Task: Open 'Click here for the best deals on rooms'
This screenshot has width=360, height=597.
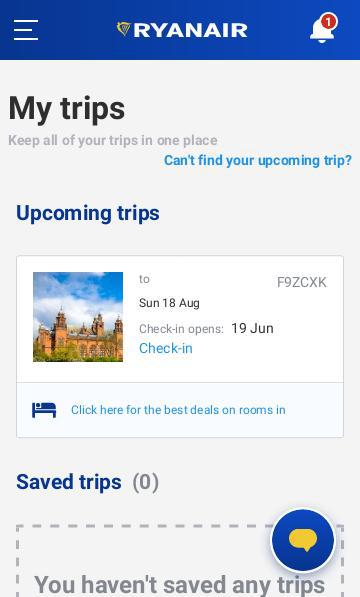Action: (178, 410)
